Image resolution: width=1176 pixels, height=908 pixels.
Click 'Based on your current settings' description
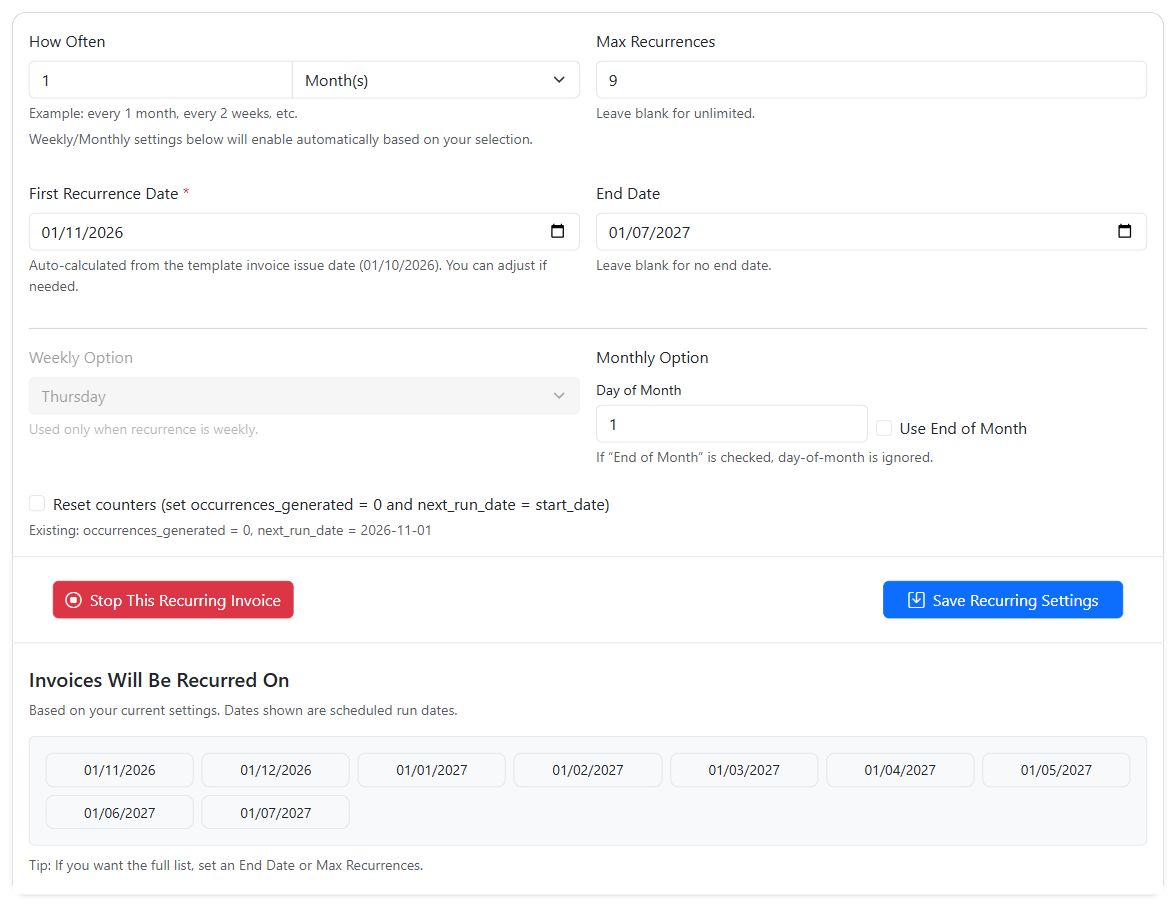[x=243, y=710]
